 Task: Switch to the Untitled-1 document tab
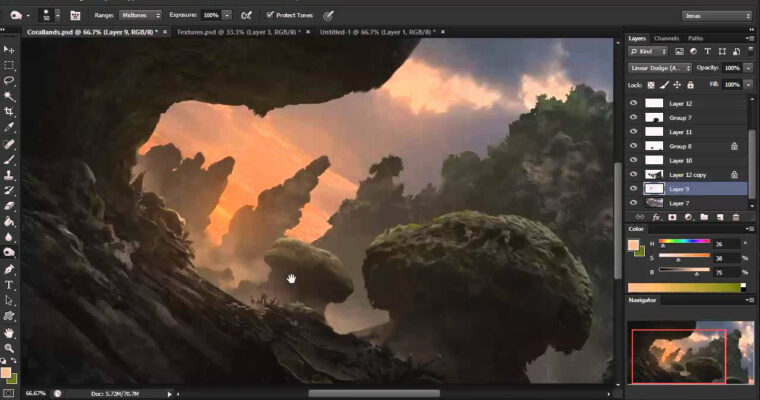378,32
